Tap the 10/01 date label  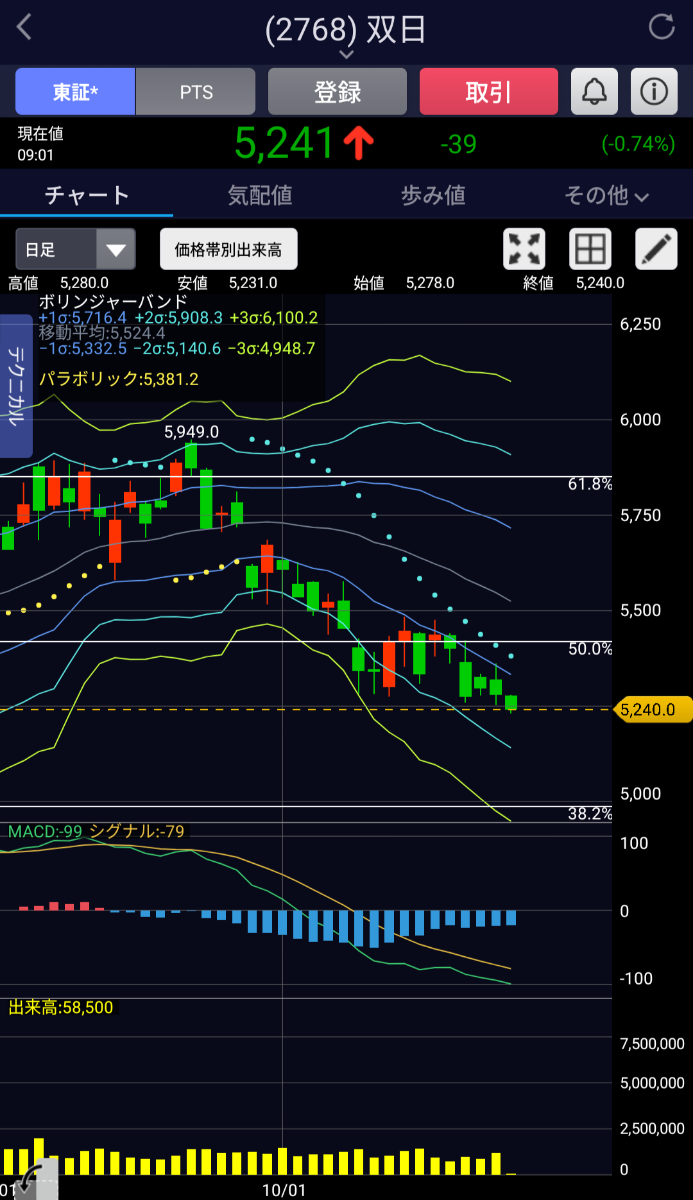(x=283, y=1190)
